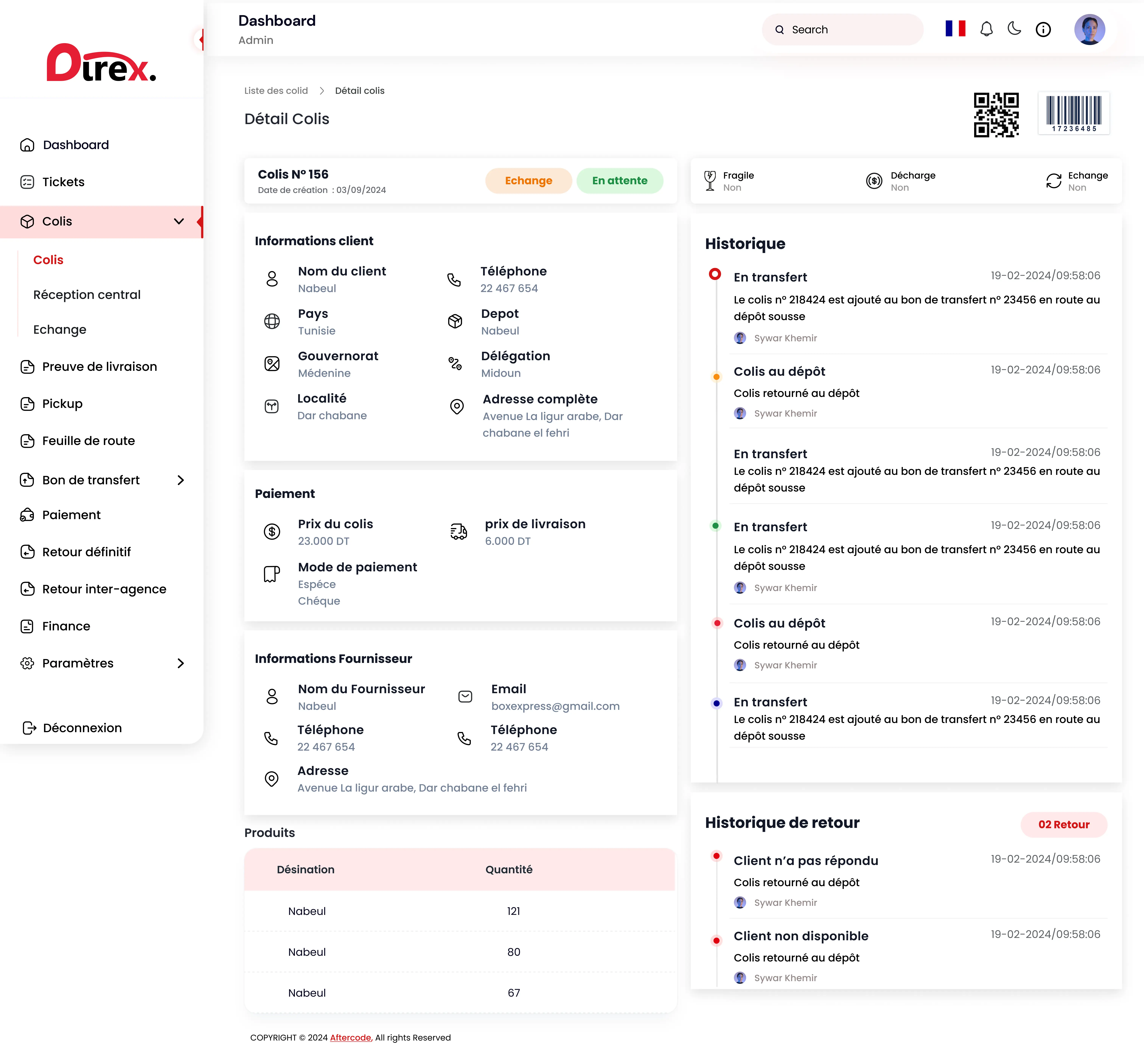This screenshot has height=1064, width=1144.
Task: Click the French flag language selector
Action: tap(955, 29)
